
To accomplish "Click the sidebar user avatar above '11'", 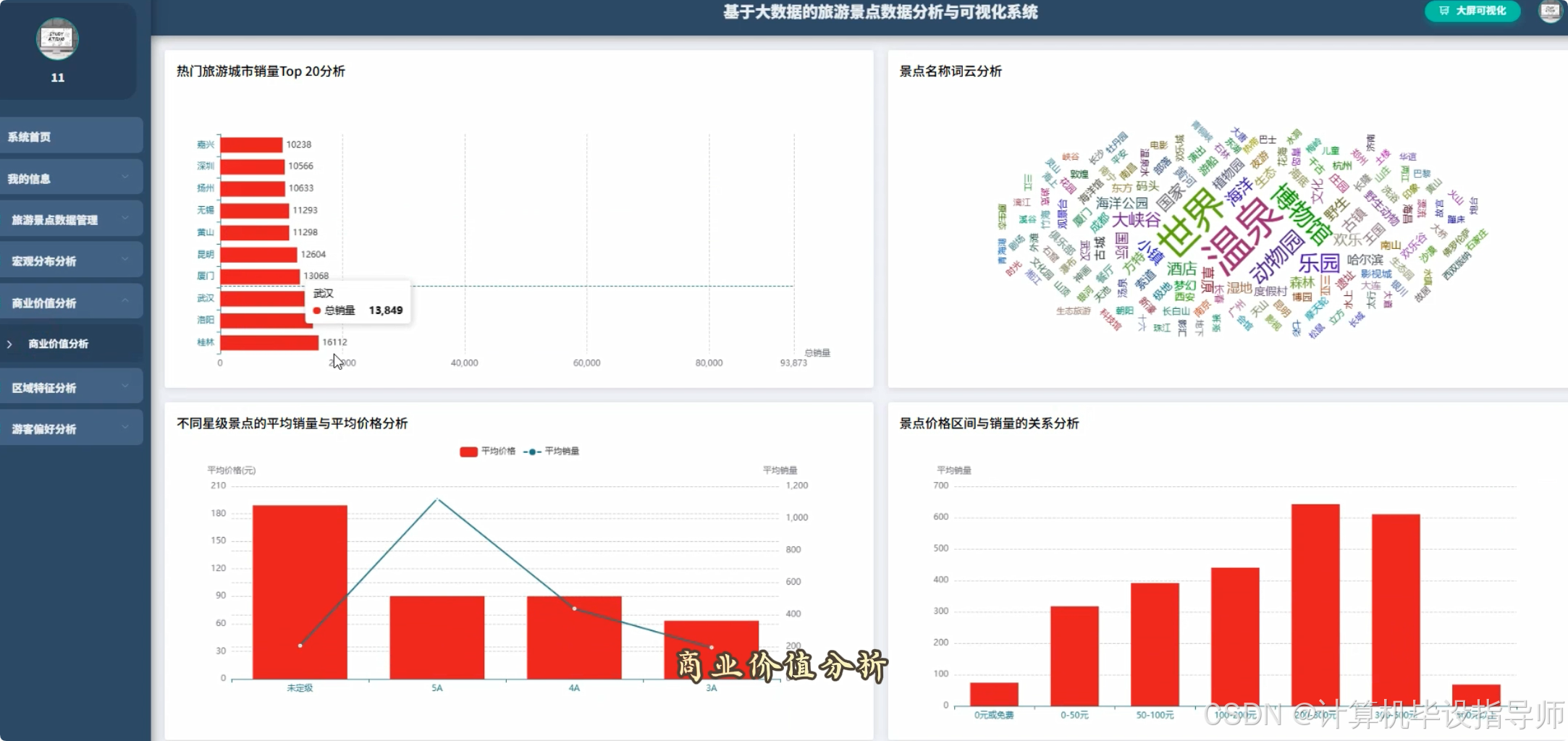I will (57, 39).
